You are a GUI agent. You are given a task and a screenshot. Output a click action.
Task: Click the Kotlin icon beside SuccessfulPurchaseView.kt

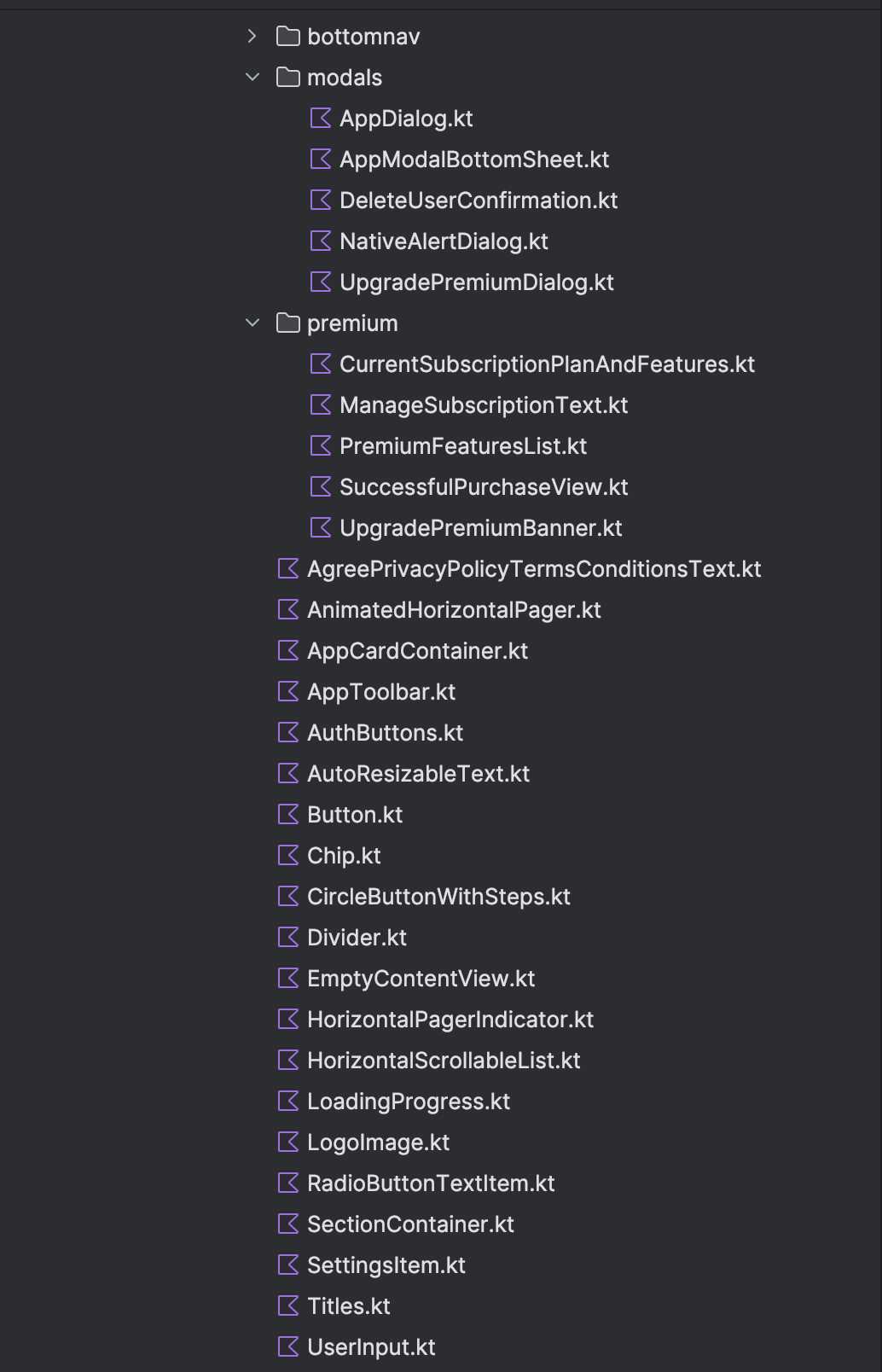click(x=321, y=486)
